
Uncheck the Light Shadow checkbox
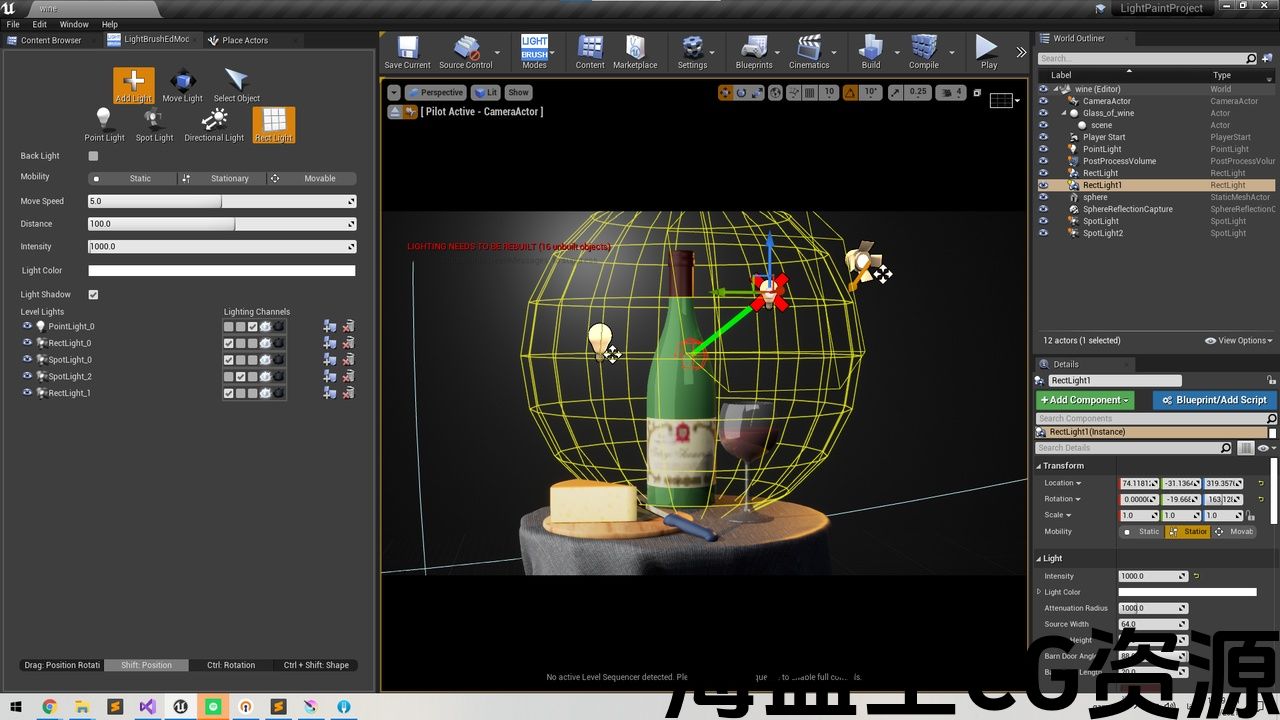(93, 295)
